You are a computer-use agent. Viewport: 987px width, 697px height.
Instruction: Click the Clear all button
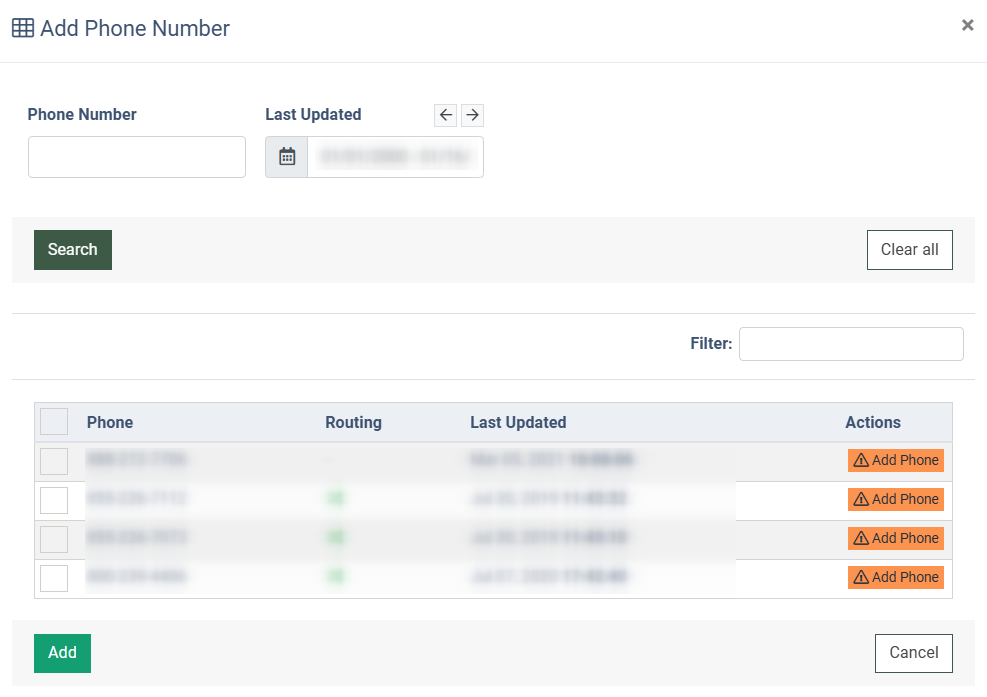(x=909, y=250)
